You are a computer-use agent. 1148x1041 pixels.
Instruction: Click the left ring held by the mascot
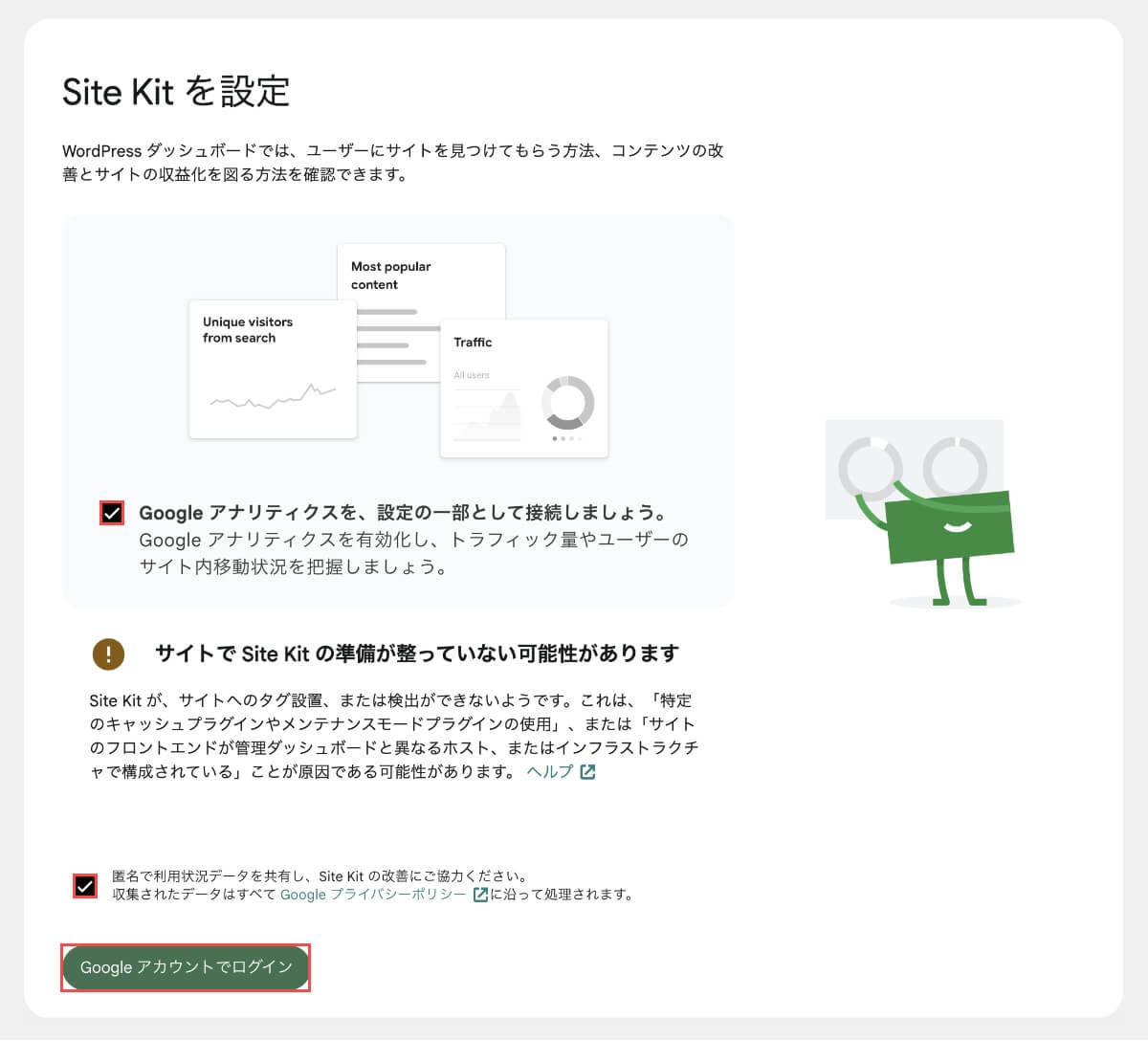pos(871,470)
